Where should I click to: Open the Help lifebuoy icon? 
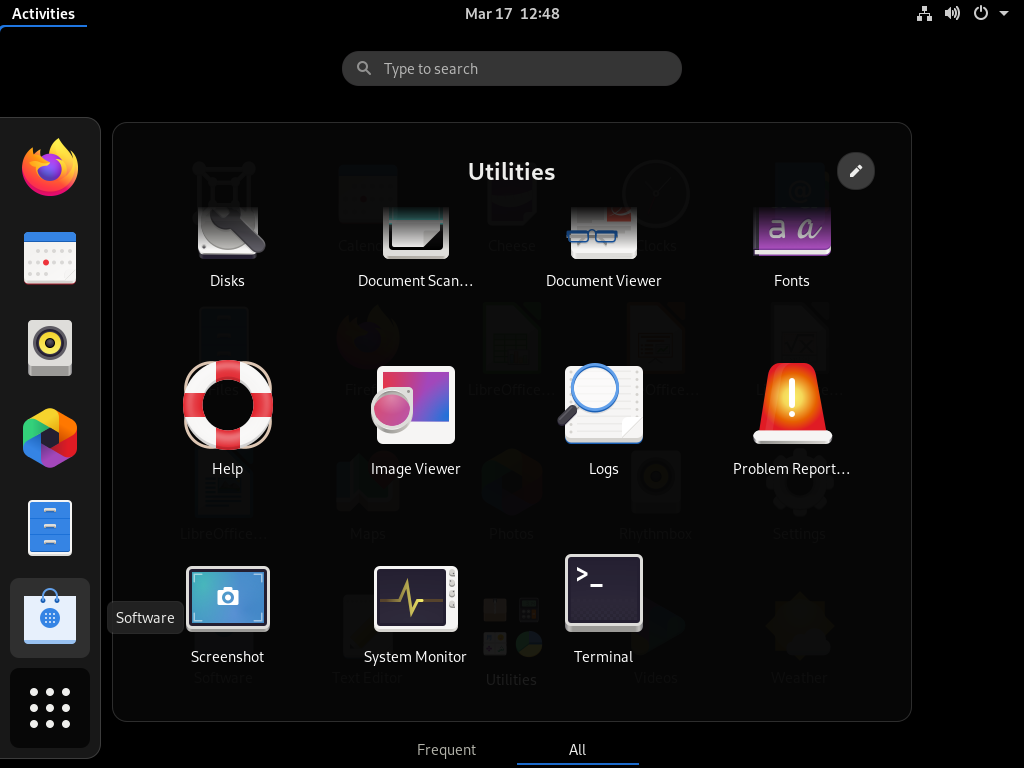228,405
